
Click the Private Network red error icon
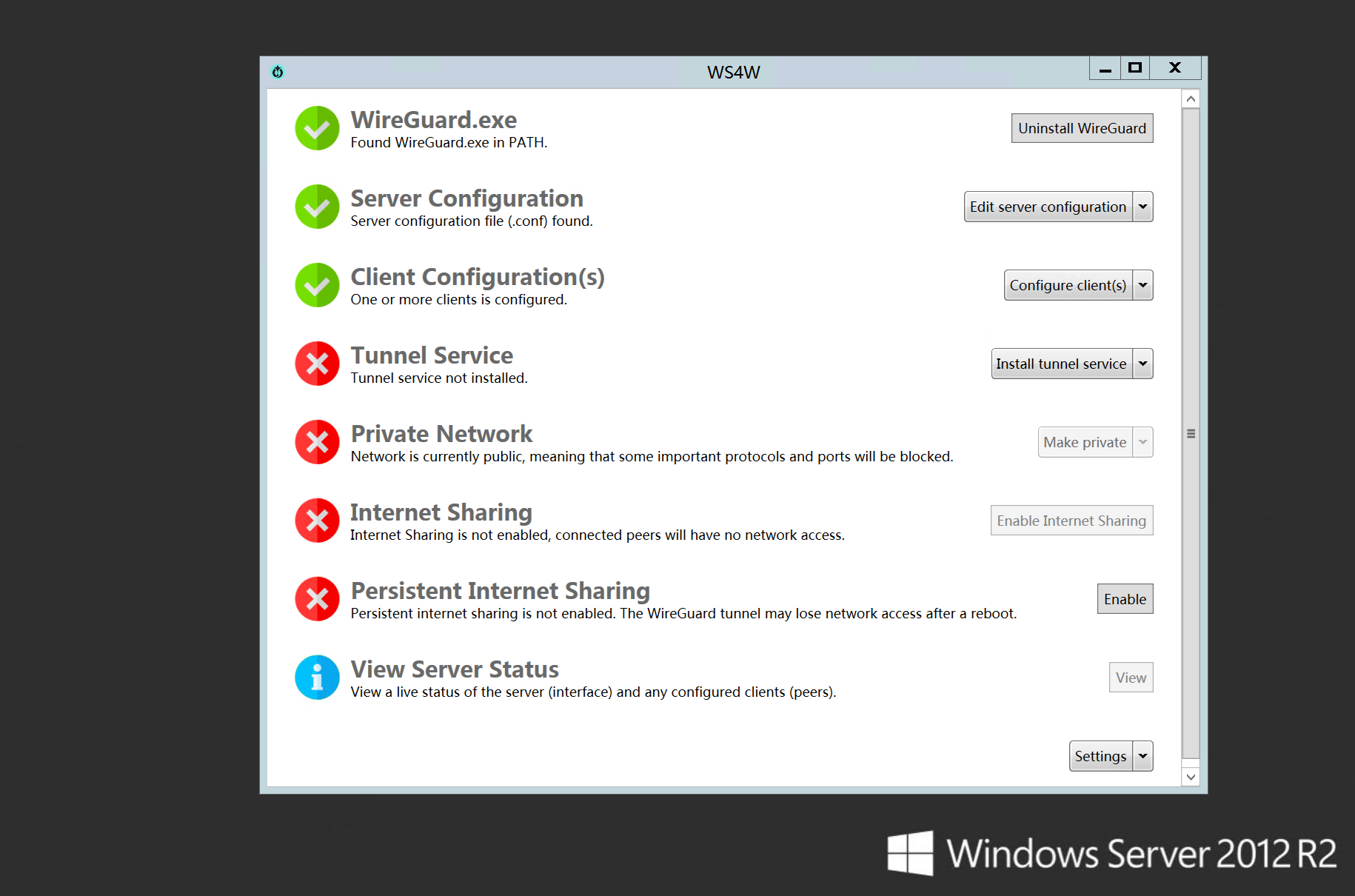317,442
